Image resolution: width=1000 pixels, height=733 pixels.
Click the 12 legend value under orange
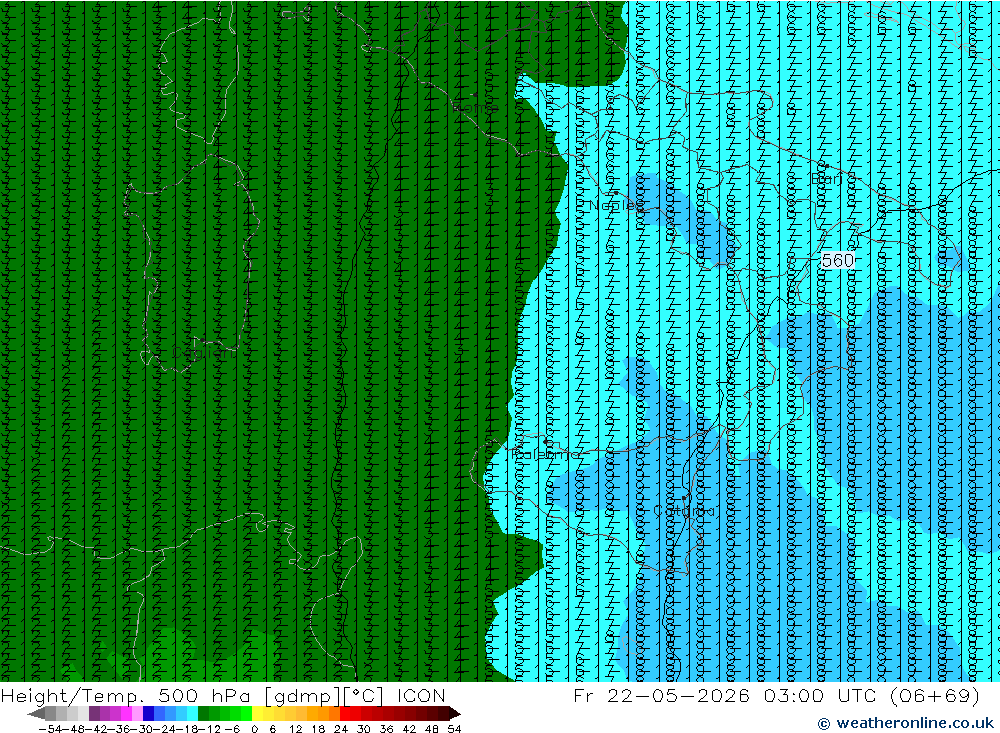pos(295,729)
